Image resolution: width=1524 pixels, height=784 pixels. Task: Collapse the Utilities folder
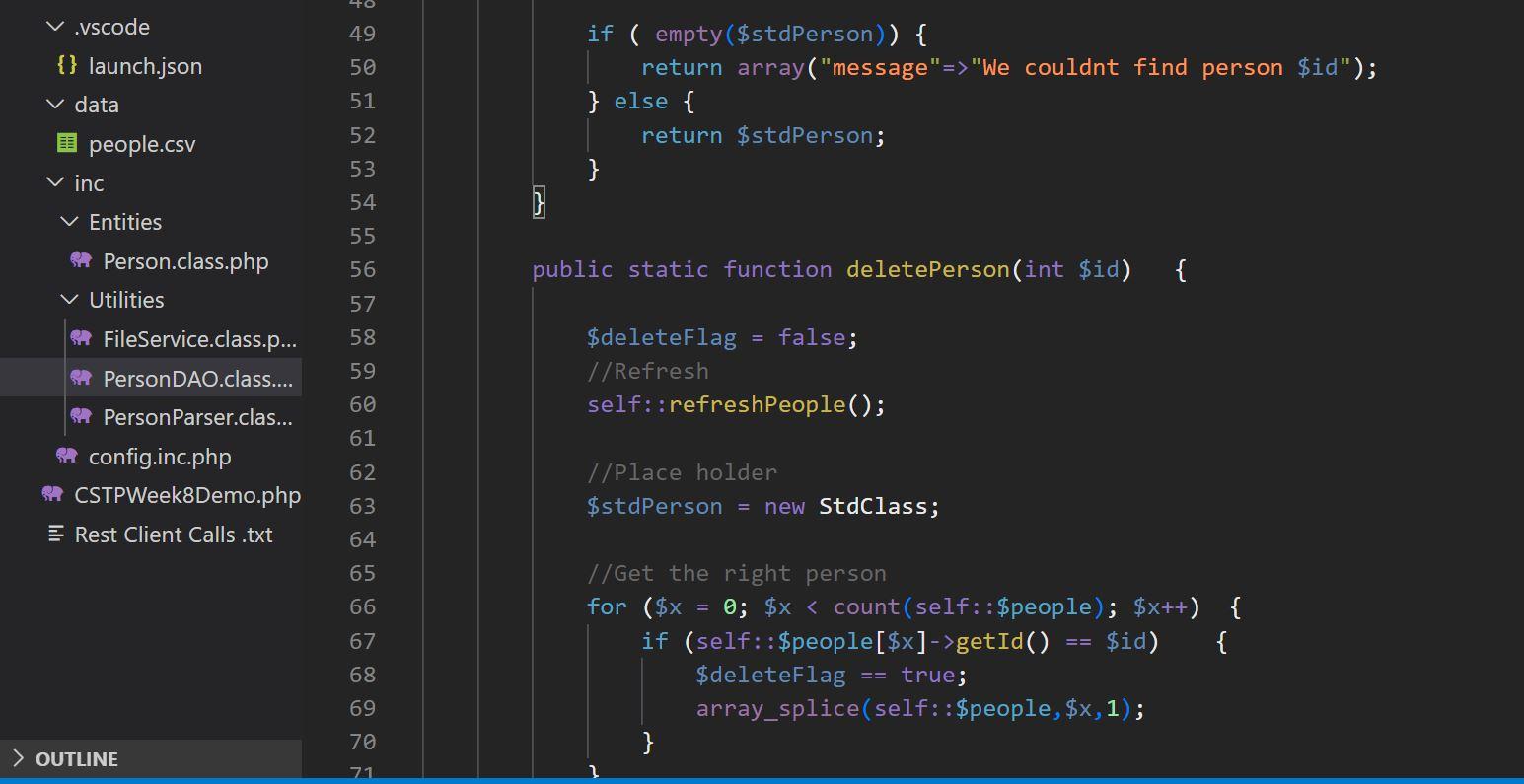(x=69, y=300)
